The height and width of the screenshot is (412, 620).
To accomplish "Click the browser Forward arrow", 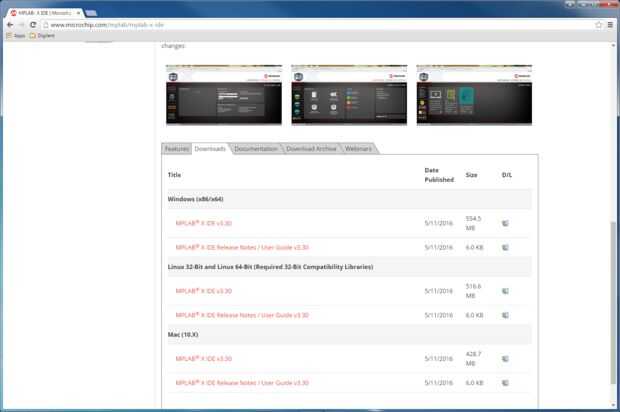I will 22,25.
